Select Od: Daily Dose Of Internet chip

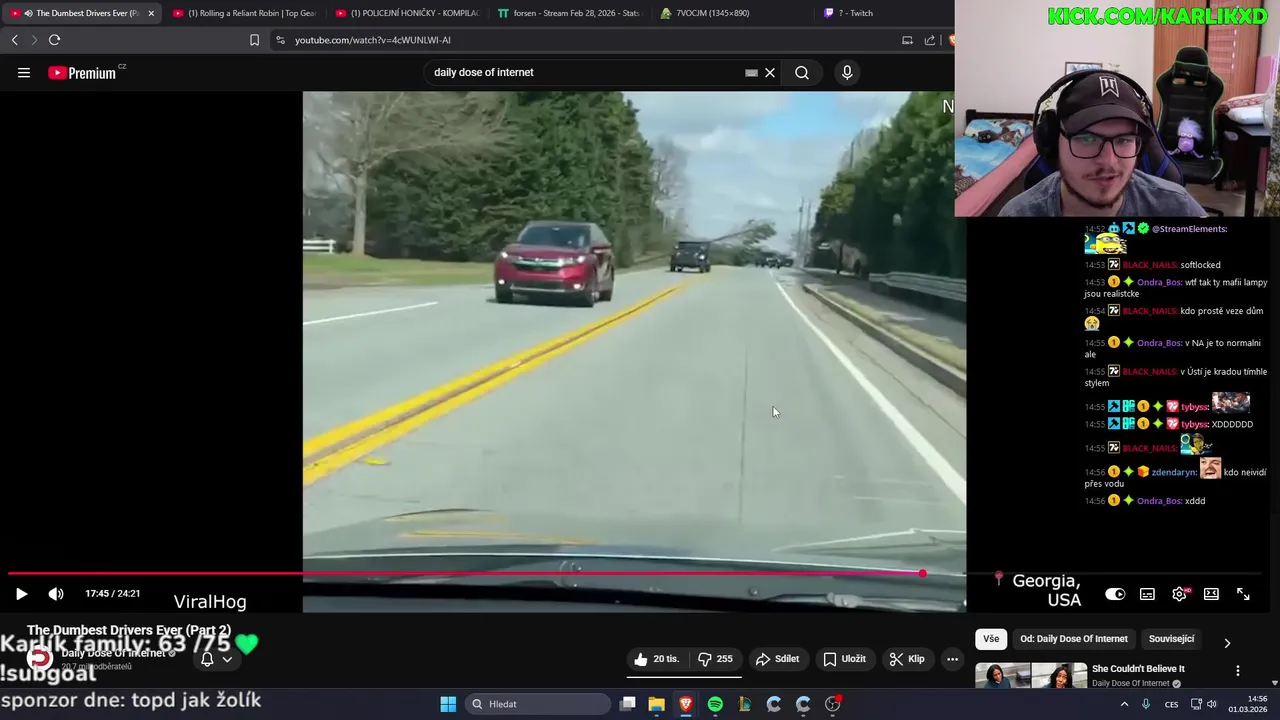[x=1074, y=639]
